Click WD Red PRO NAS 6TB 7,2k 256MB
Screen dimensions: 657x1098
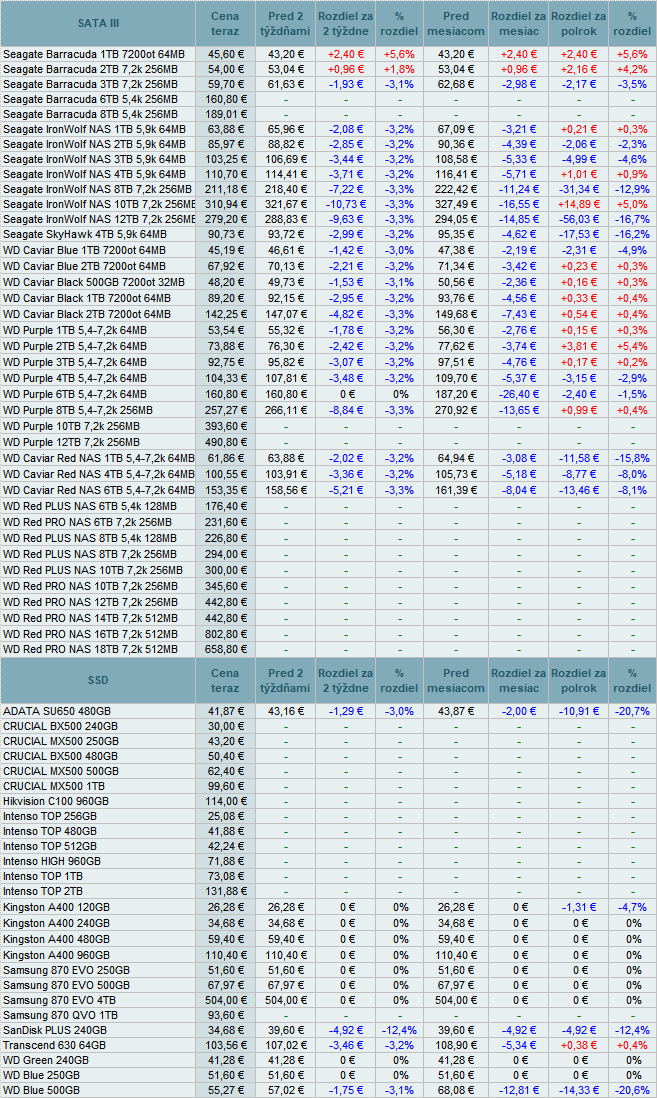pyautogui.click(x=88, y=522)
